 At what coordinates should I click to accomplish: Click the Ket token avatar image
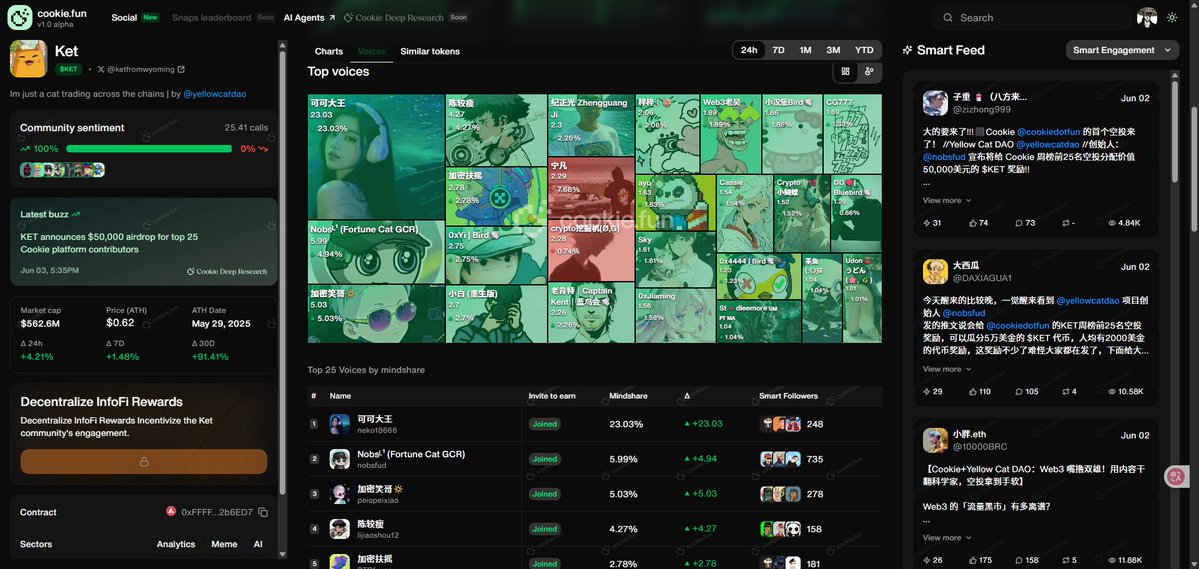coord(28,59)
